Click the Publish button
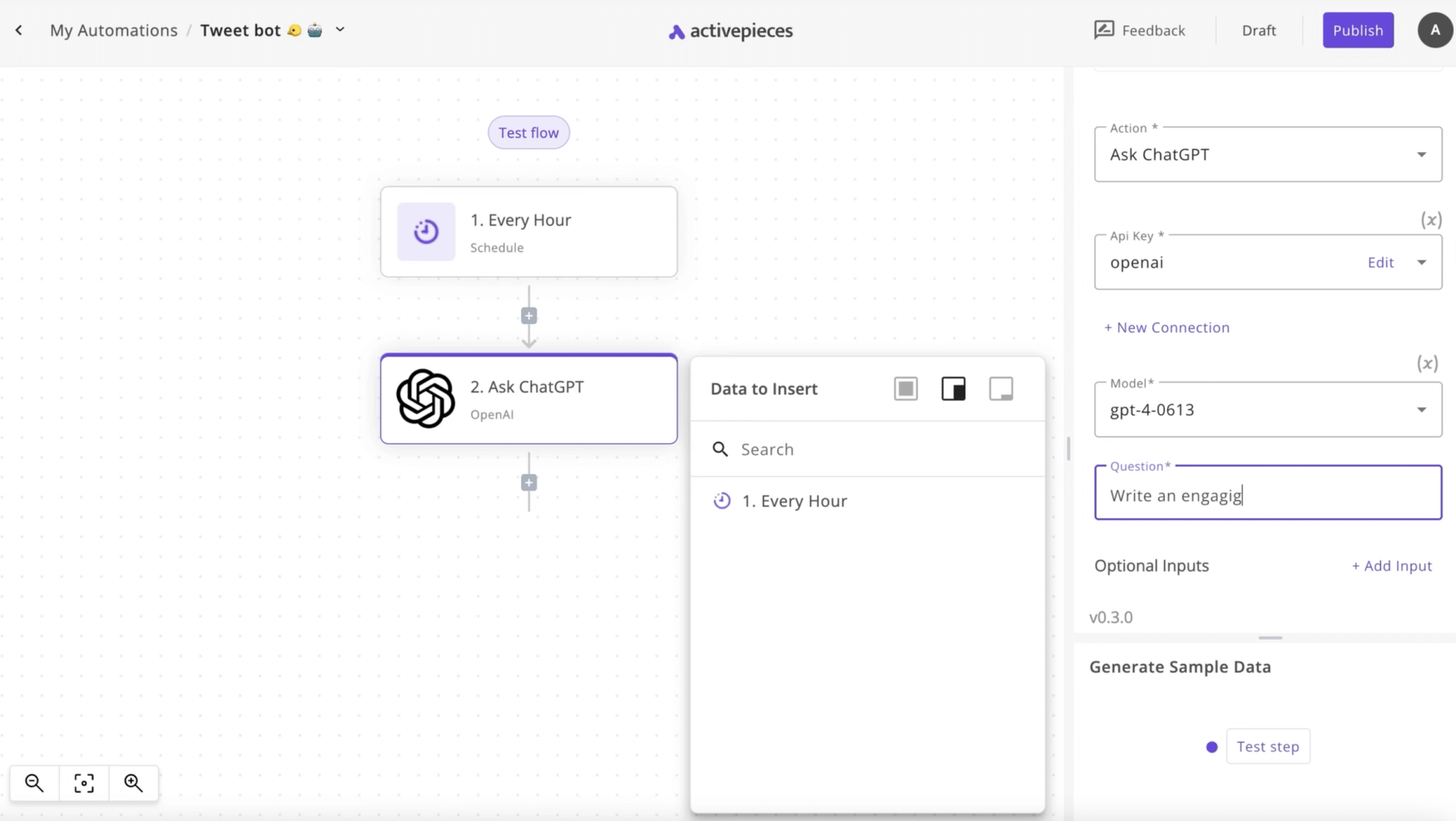 click(1358, 30)
